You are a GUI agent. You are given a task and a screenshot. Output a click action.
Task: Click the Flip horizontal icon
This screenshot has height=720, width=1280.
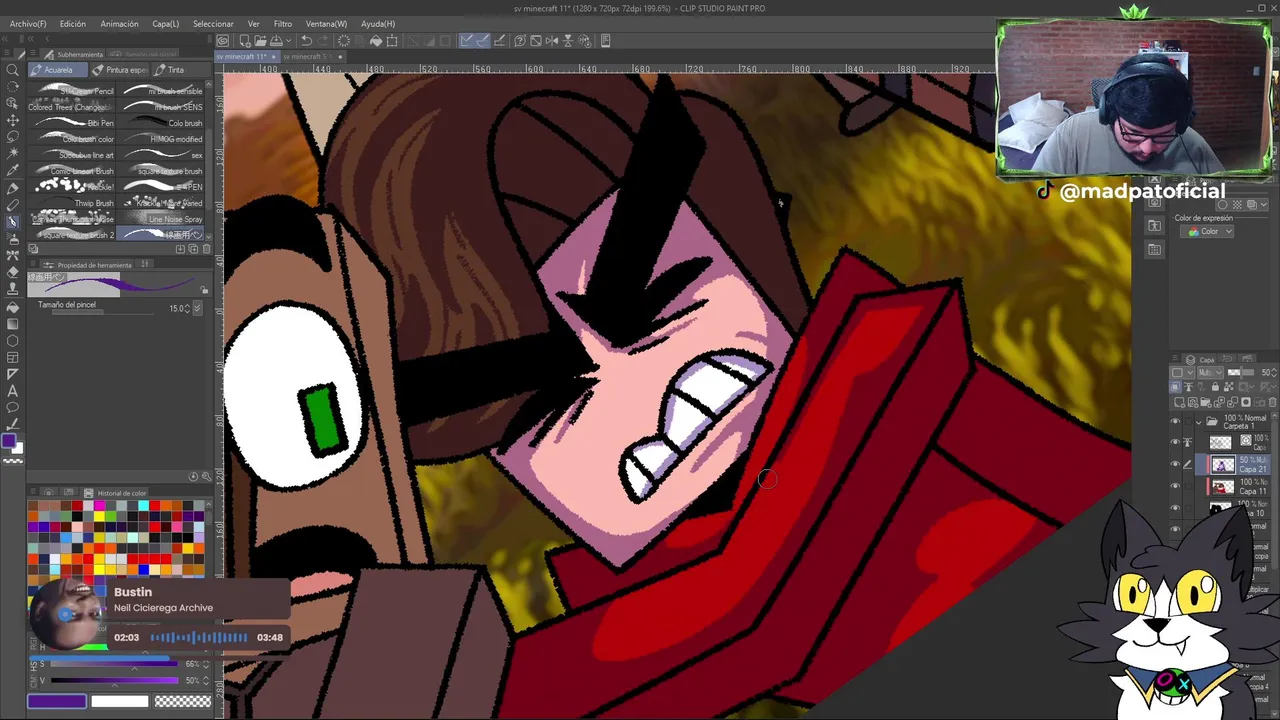click(x=552, y=41)
